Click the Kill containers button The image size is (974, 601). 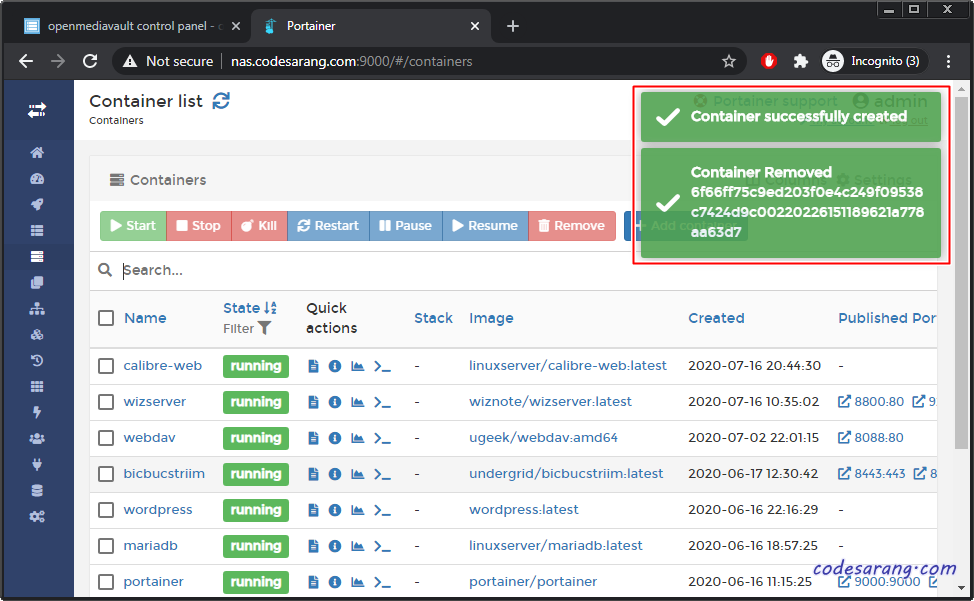[x=259, y=226]
